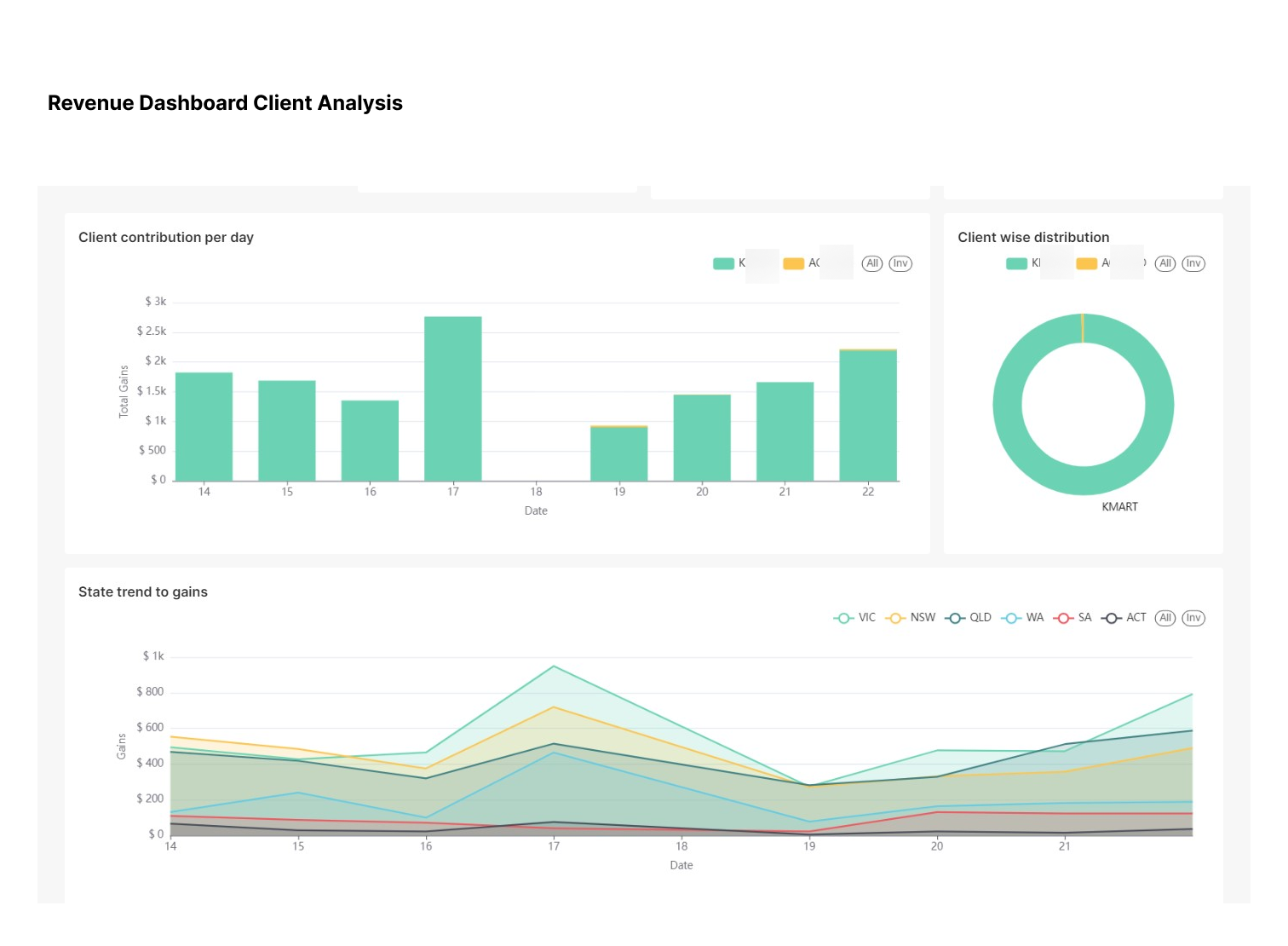Screen dimensions: 1288x946
Task: Click the $ 1.5k label on bar chart axis
Action: [x=152, y=391]
